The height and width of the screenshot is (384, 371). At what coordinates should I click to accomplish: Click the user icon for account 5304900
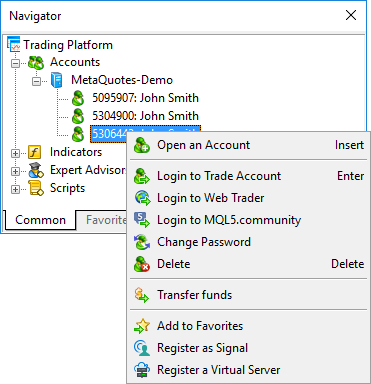(78, 116)
